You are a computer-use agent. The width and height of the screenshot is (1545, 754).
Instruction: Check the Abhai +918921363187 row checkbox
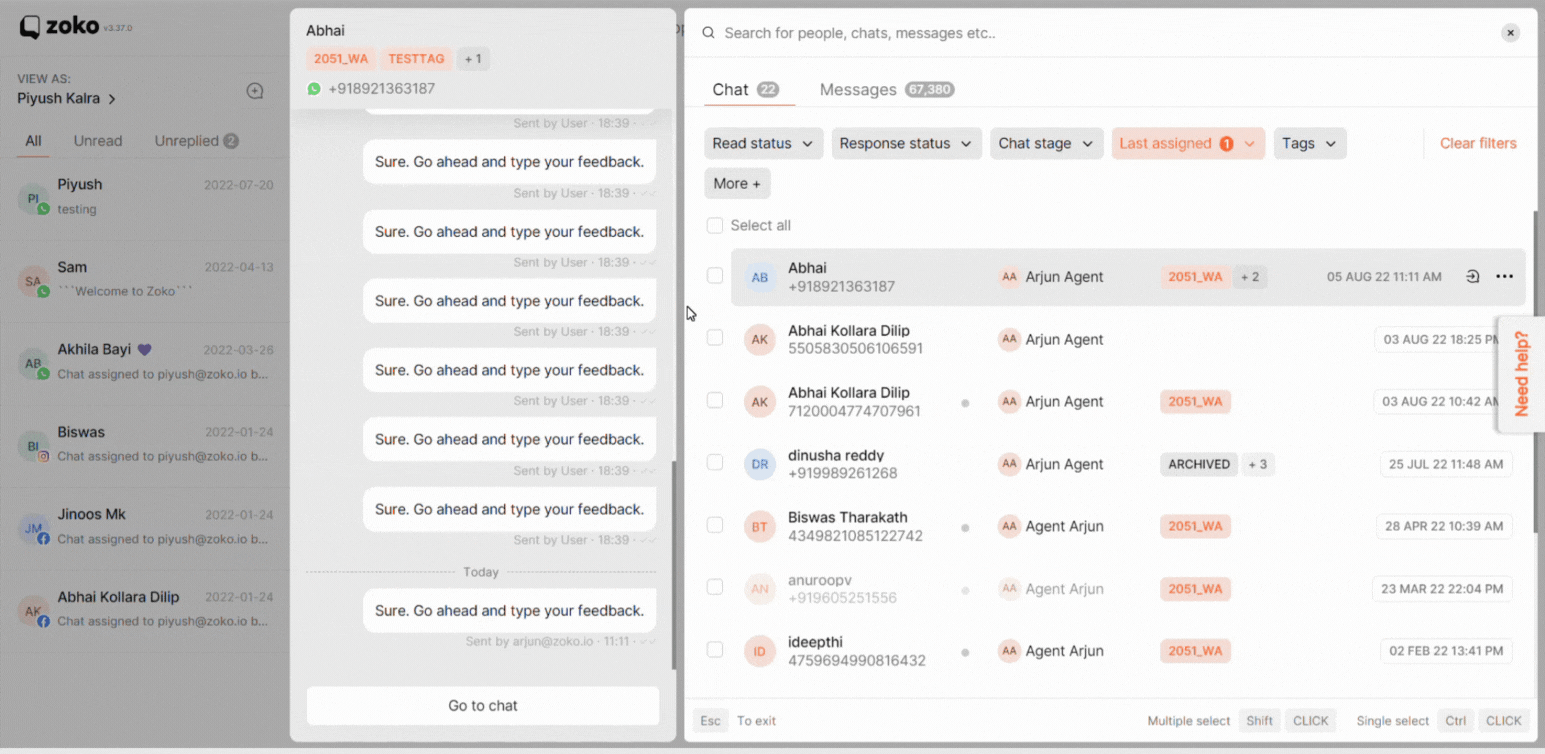pyautogui.click(x=715, y=275)
